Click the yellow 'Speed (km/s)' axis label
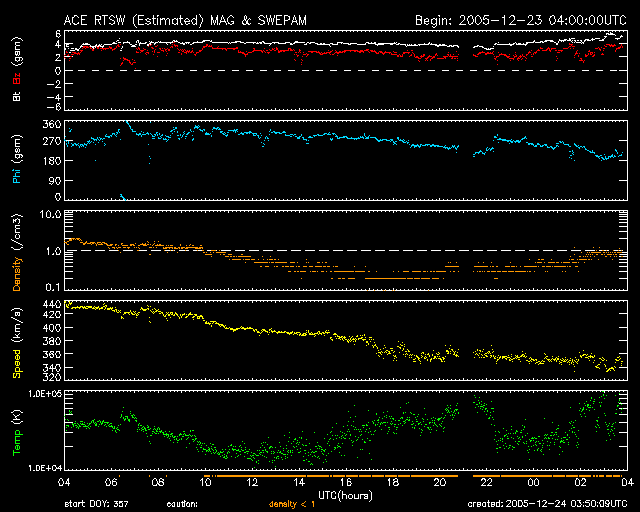Image resolution: width=640 pixels, height=512 pixels. tap(17, 343)
